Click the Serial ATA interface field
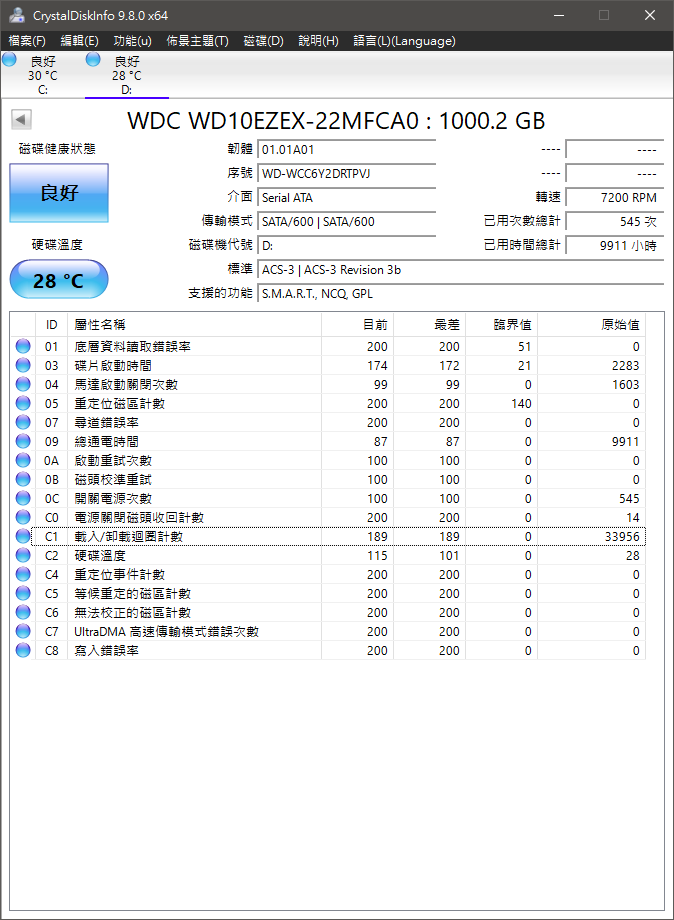The width and height of the screenshot is (674, 920). [347, 198]
